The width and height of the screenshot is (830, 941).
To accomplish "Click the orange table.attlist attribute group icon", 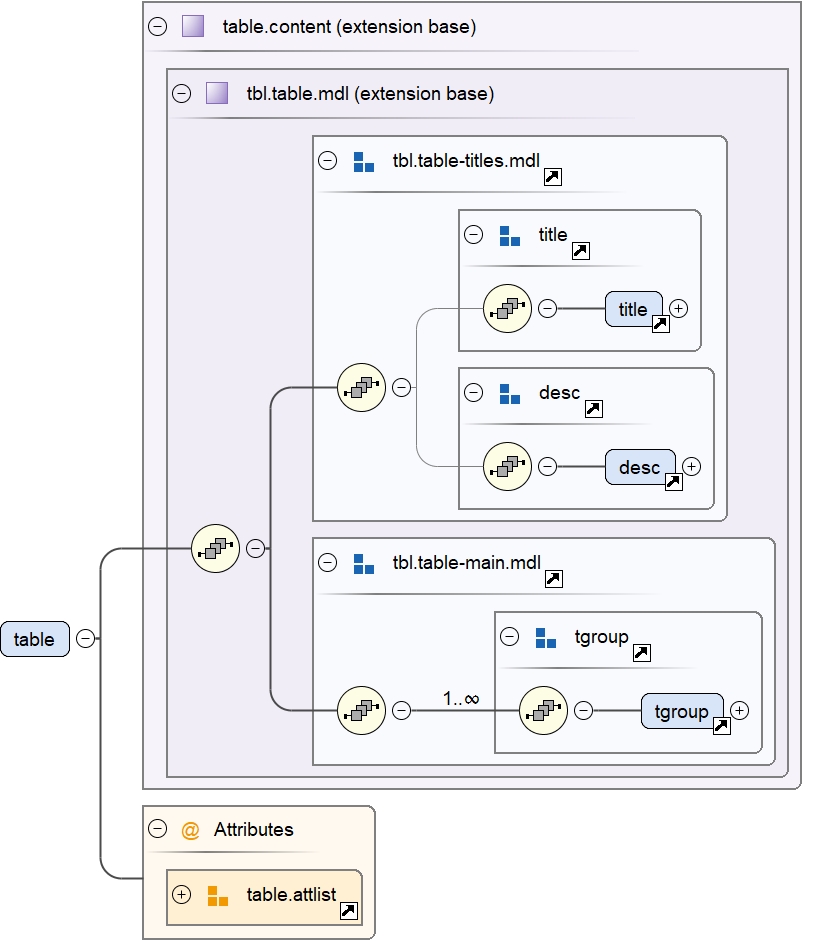I will 217,895.
